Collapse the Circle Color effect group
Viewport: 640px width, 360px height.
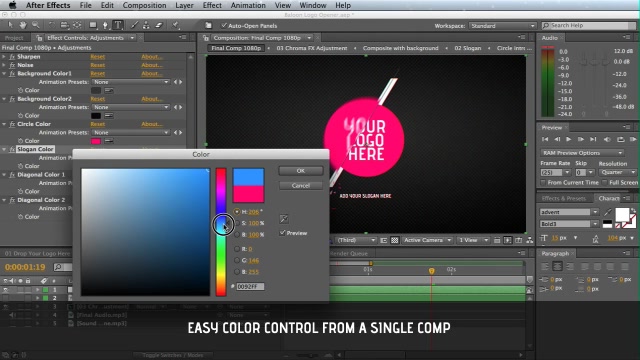(x=4, y=124)
